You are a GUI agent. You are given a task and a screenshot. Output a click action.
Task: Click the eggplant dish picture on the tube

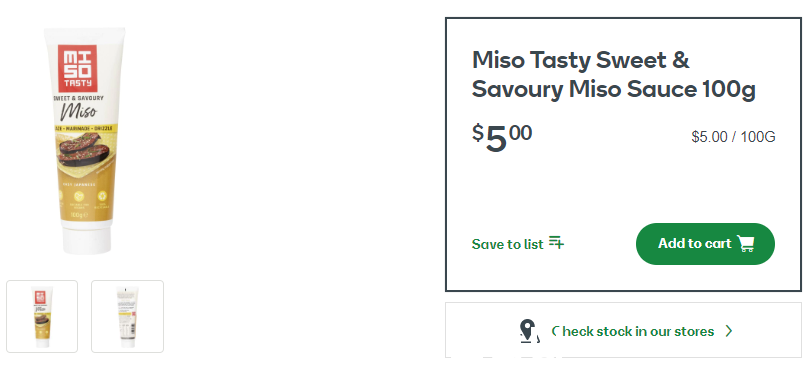coord(83,149)
